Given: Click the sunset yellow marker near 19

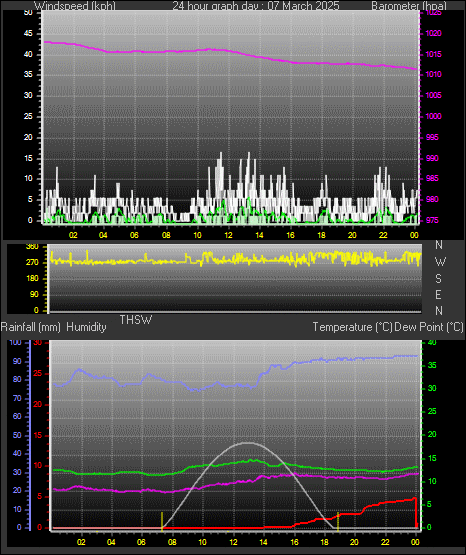Looking at the screenshot, I should tap(338, 521).
